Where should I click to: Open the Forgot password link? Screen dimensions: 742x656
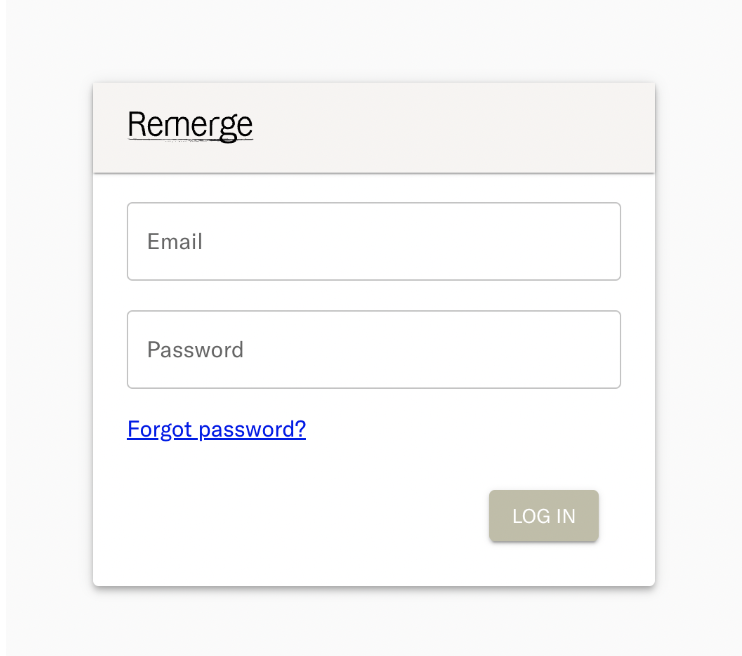click(216, 430)
